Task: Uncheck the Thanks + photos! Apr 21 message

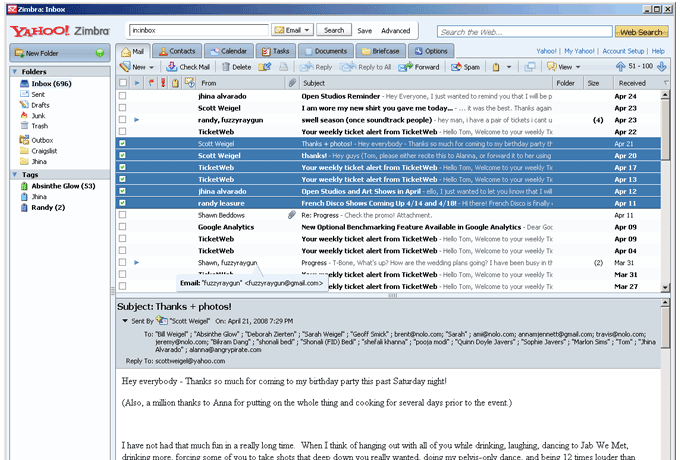Action: [123, 144]
